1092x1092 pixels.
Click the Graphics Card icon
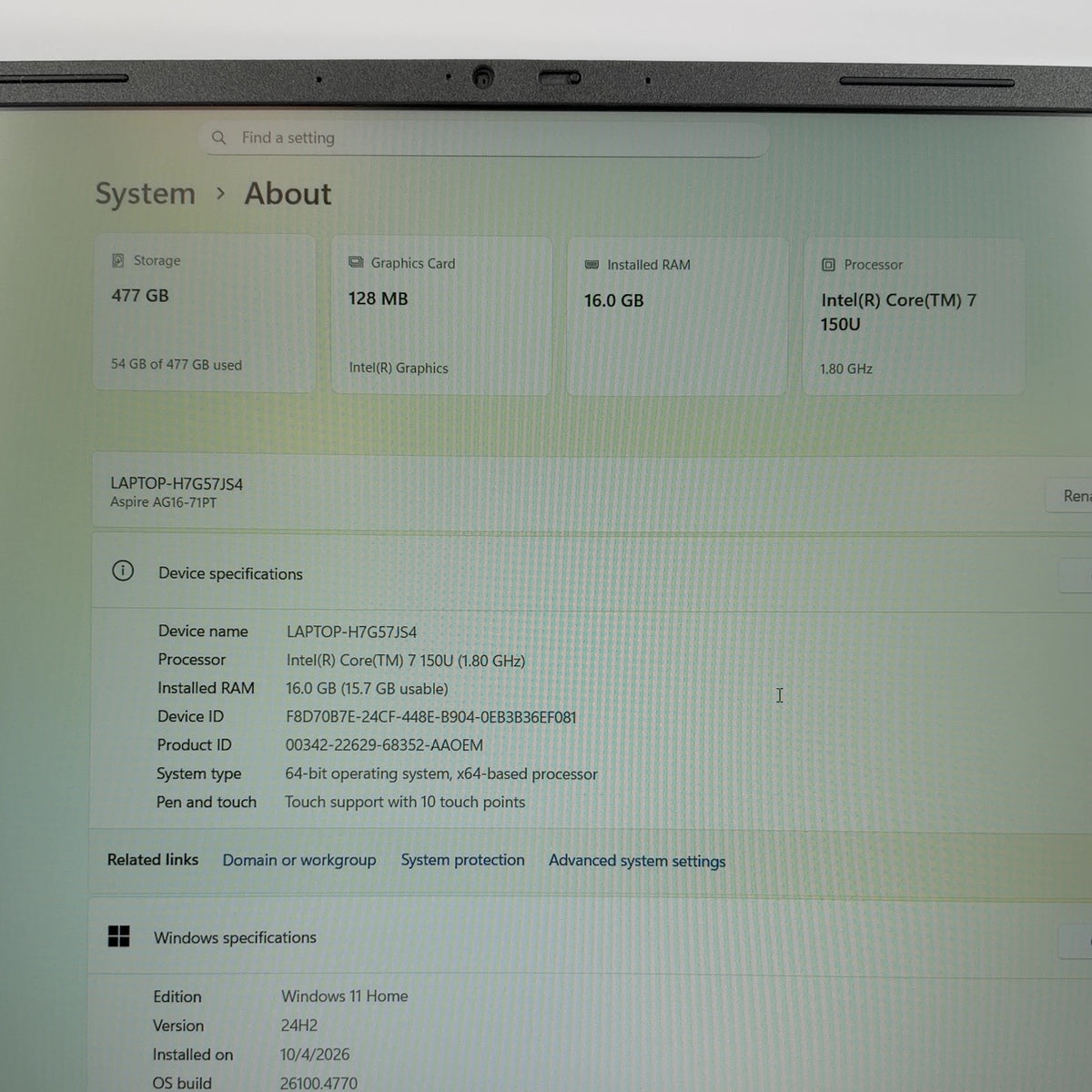(x=356, y=262)
